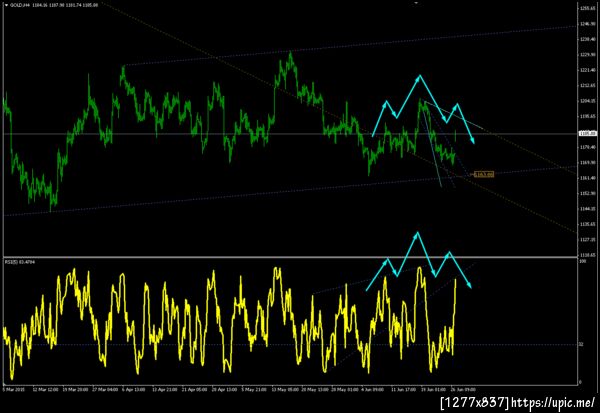600x413 pixels.
Task: Click the '6 Apr 13:00' time axis label
Action: [x=134, y=389]
